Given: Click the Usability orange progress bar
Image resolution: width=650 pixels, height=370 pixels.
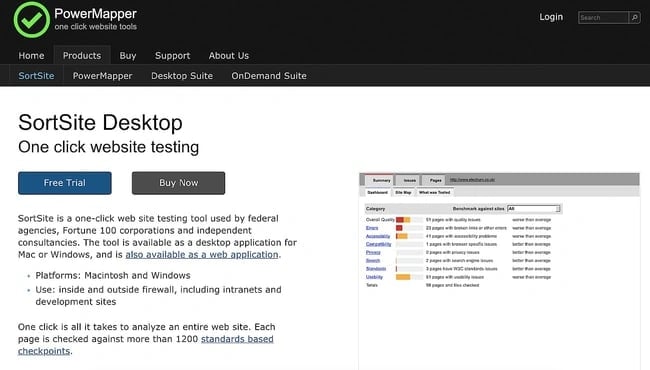Looking at the screenshot, I should pos(403,277).
